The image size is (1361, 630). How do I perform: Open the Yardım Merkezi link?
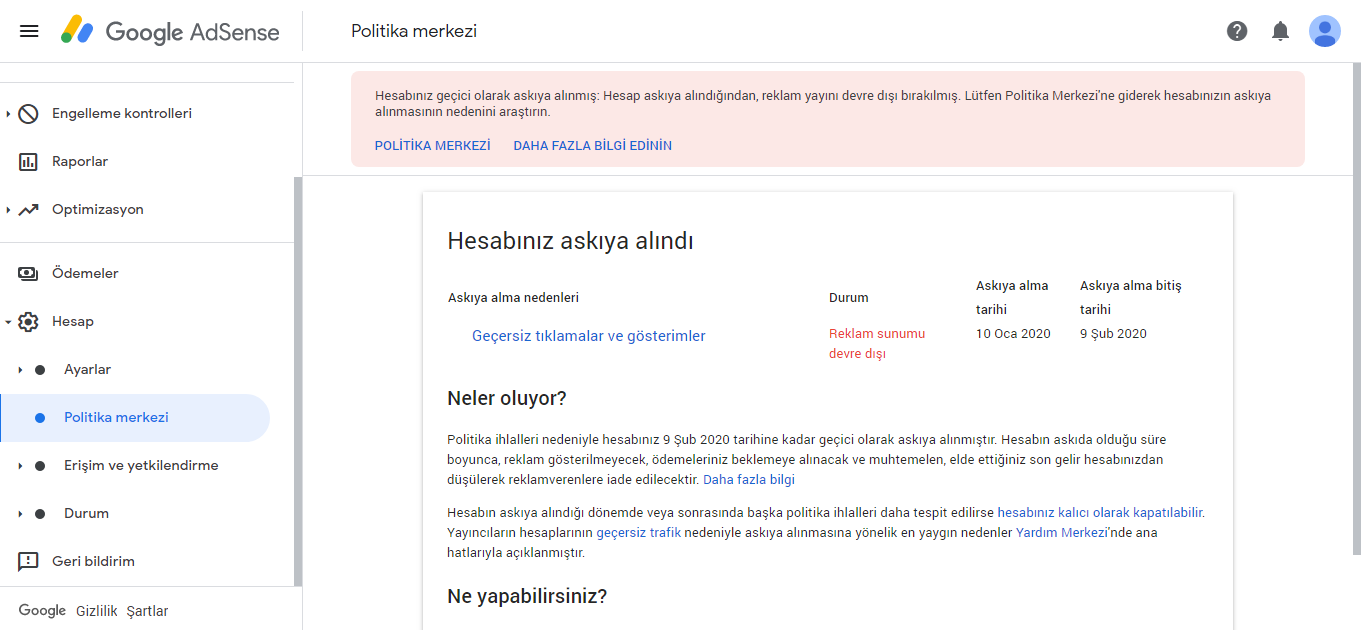(1061, 532)
